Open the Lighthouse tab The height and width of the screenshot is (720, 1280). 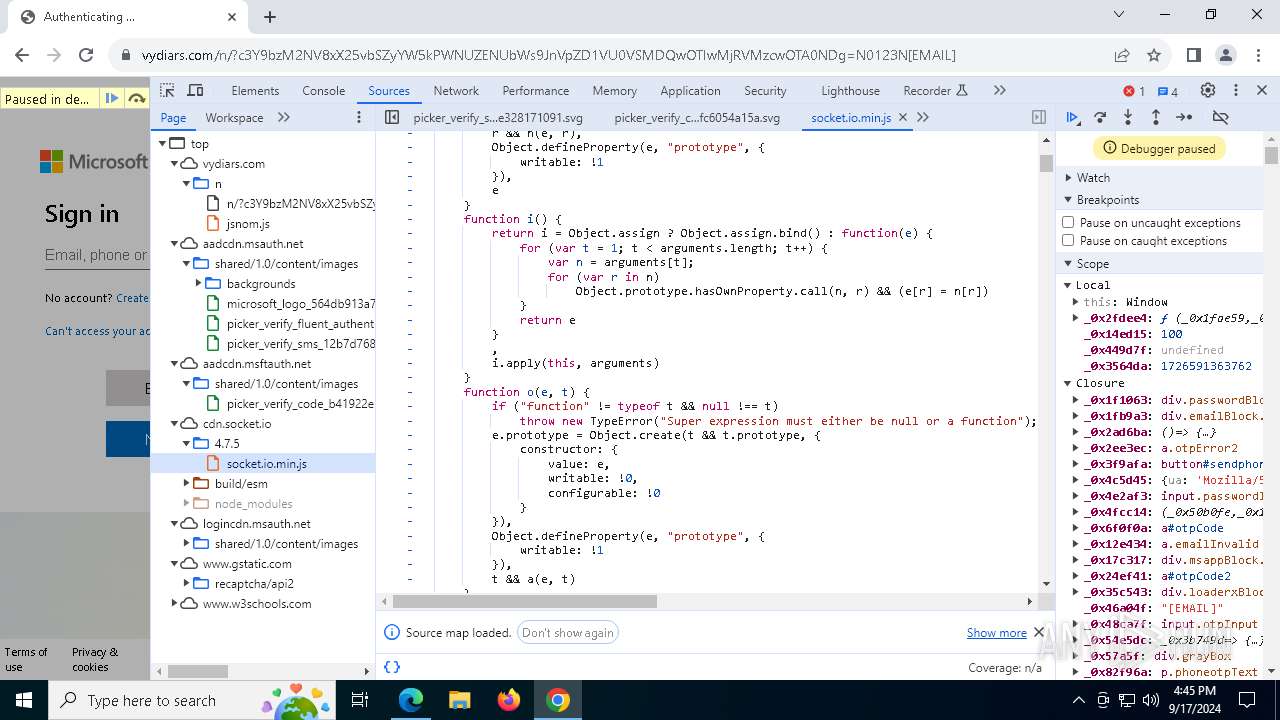[x=851, y=90]
